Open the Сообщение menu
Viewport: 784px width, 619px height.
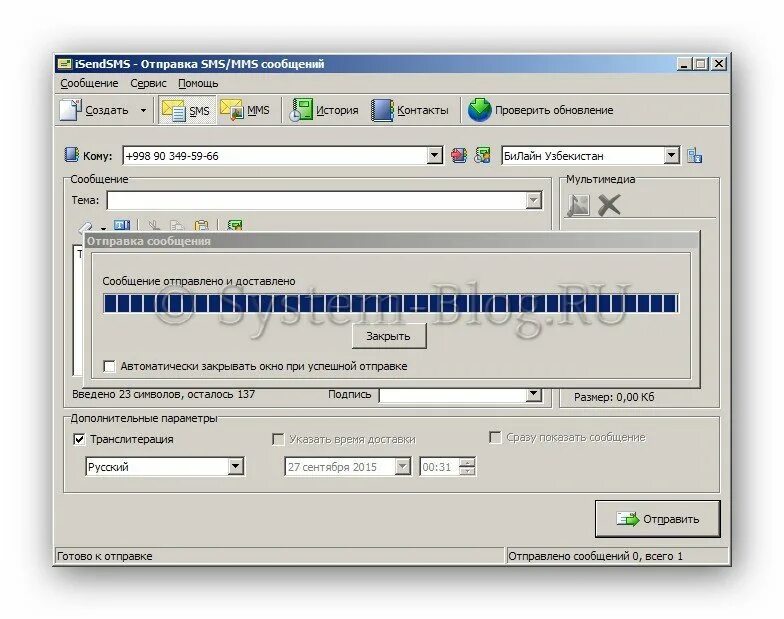click(90, 84)
